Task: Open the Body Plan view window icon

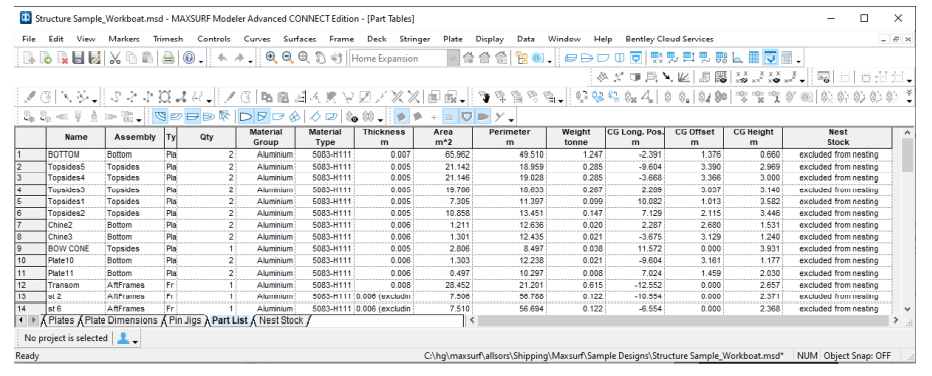Action: tap(620, 58)
